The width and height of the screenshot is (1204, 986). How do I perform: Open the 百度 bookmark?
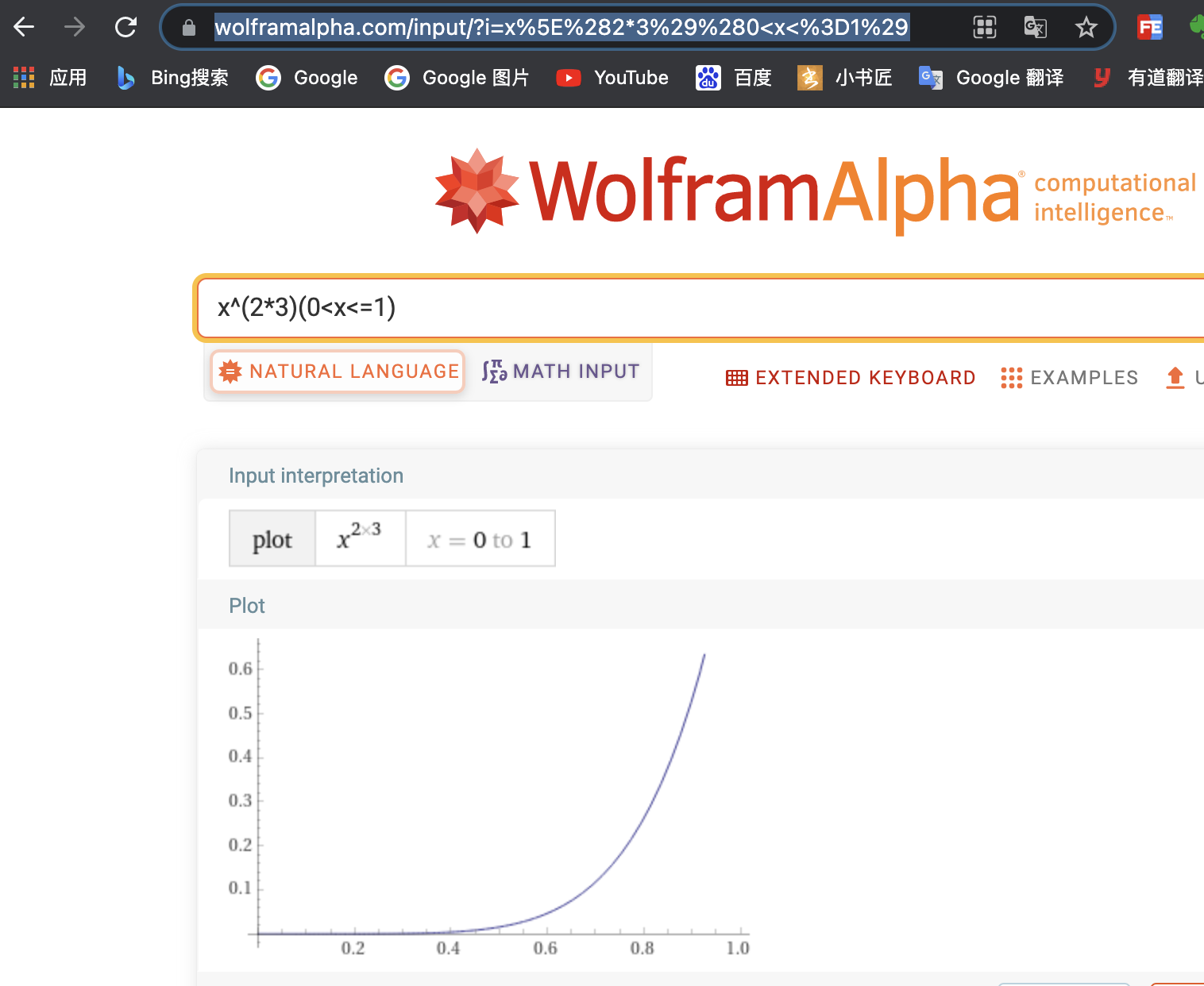point(734,77)
